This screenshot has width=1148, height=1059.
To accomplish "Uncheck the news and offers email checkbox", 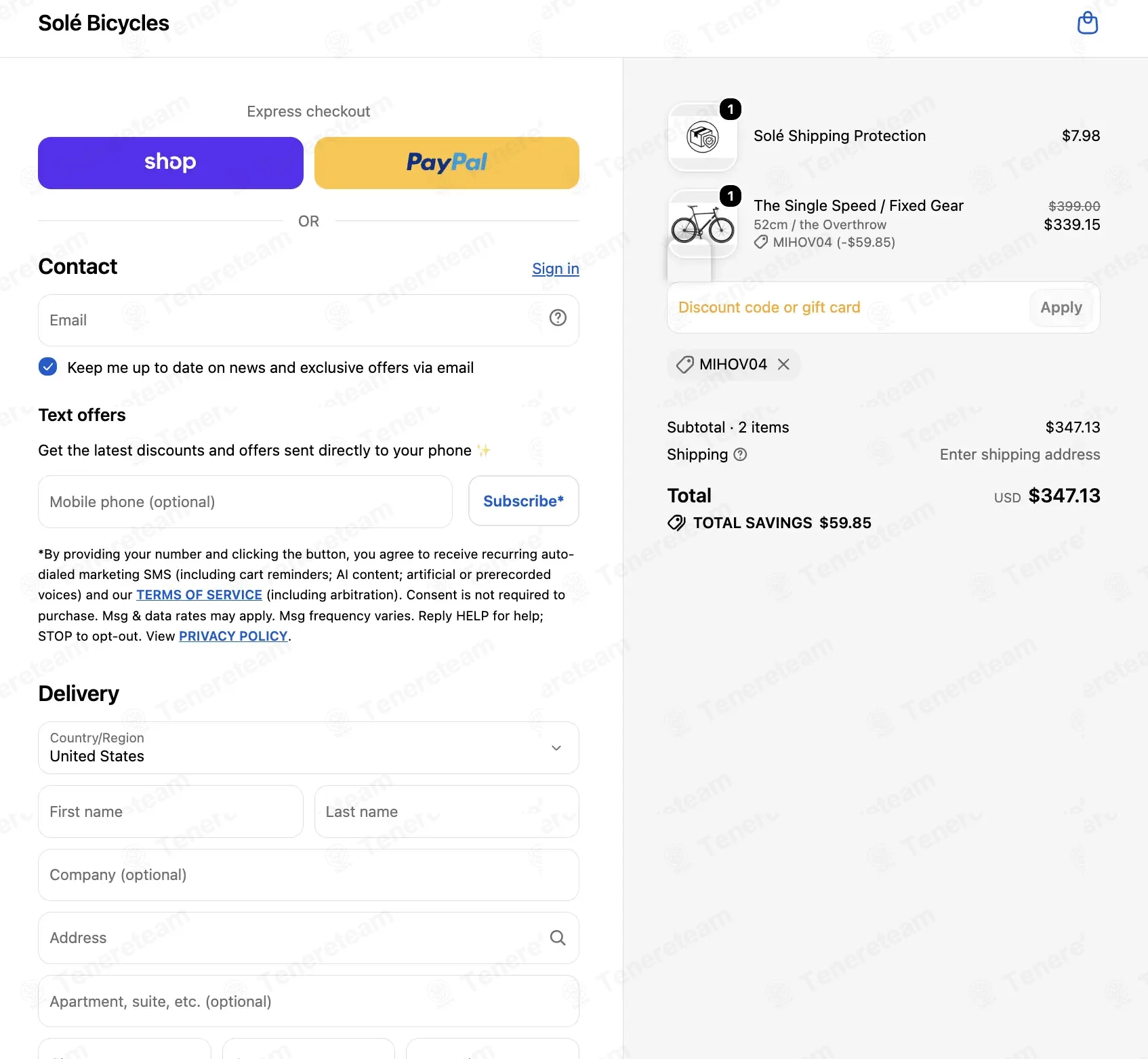I will [47, 367].
